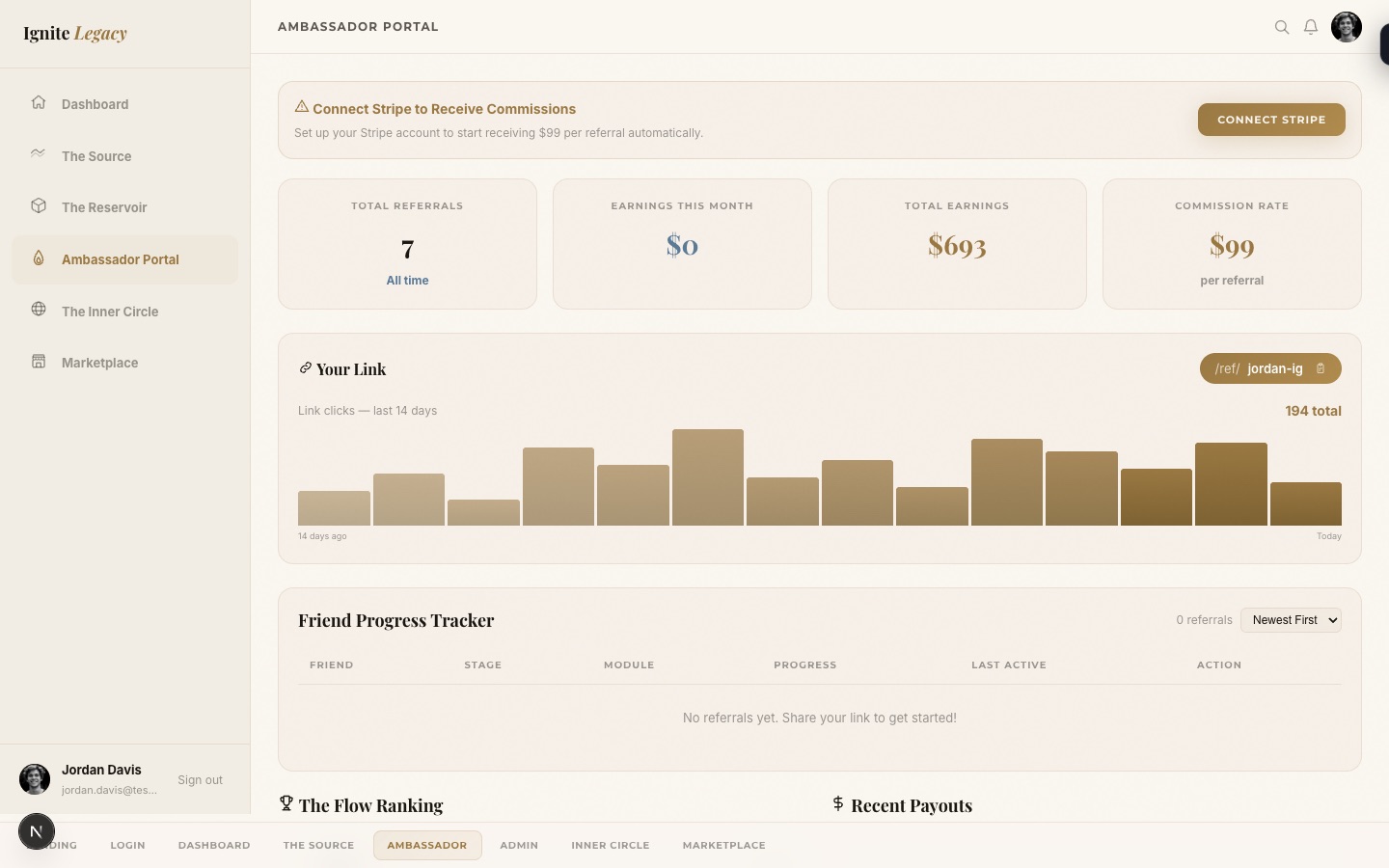This screenshot has height=868, width=1389.
Task: Click the notifications bell icon
Action: pos(1311,27)
